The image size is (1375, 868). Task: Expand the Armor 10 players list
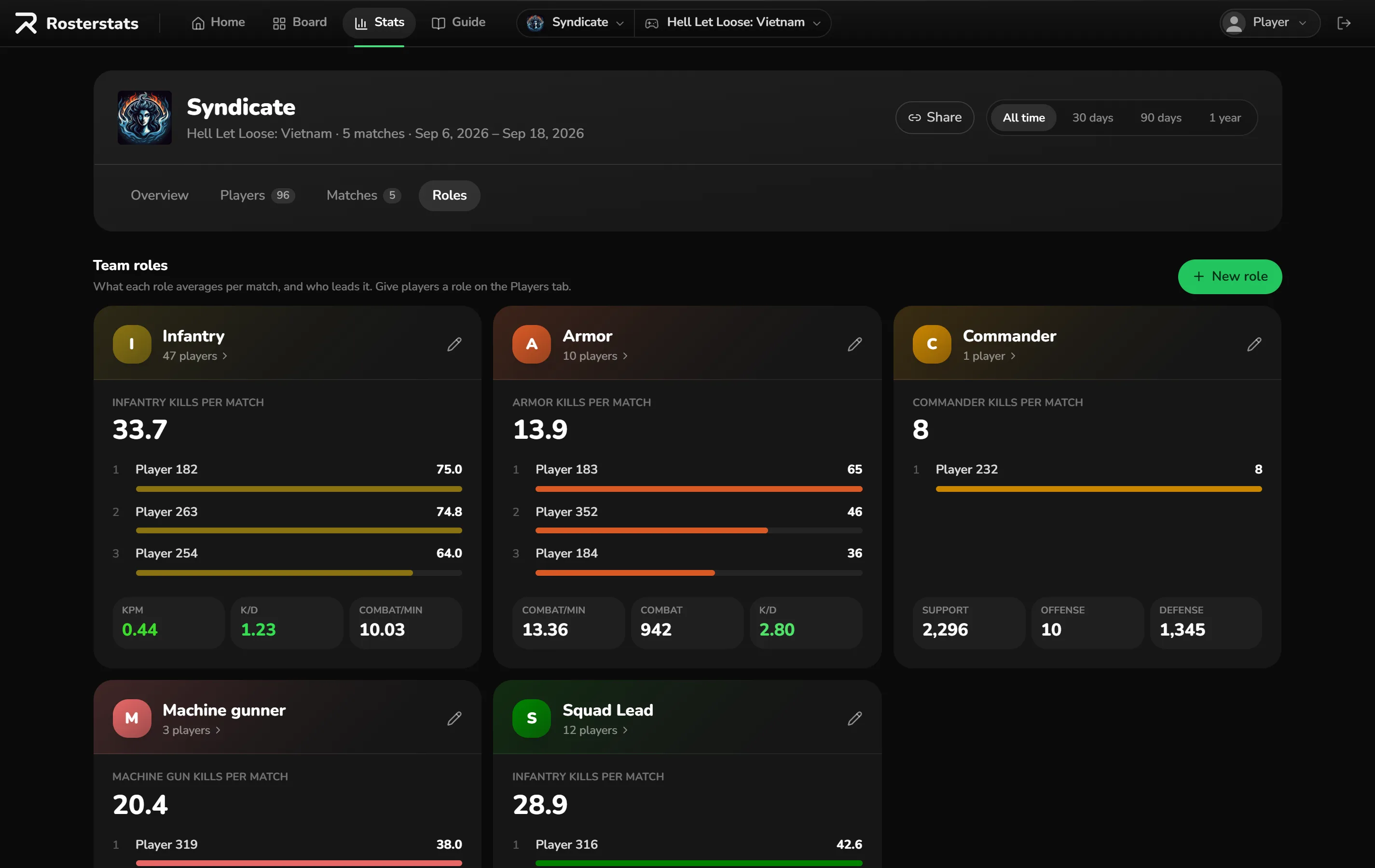(595, 355)
